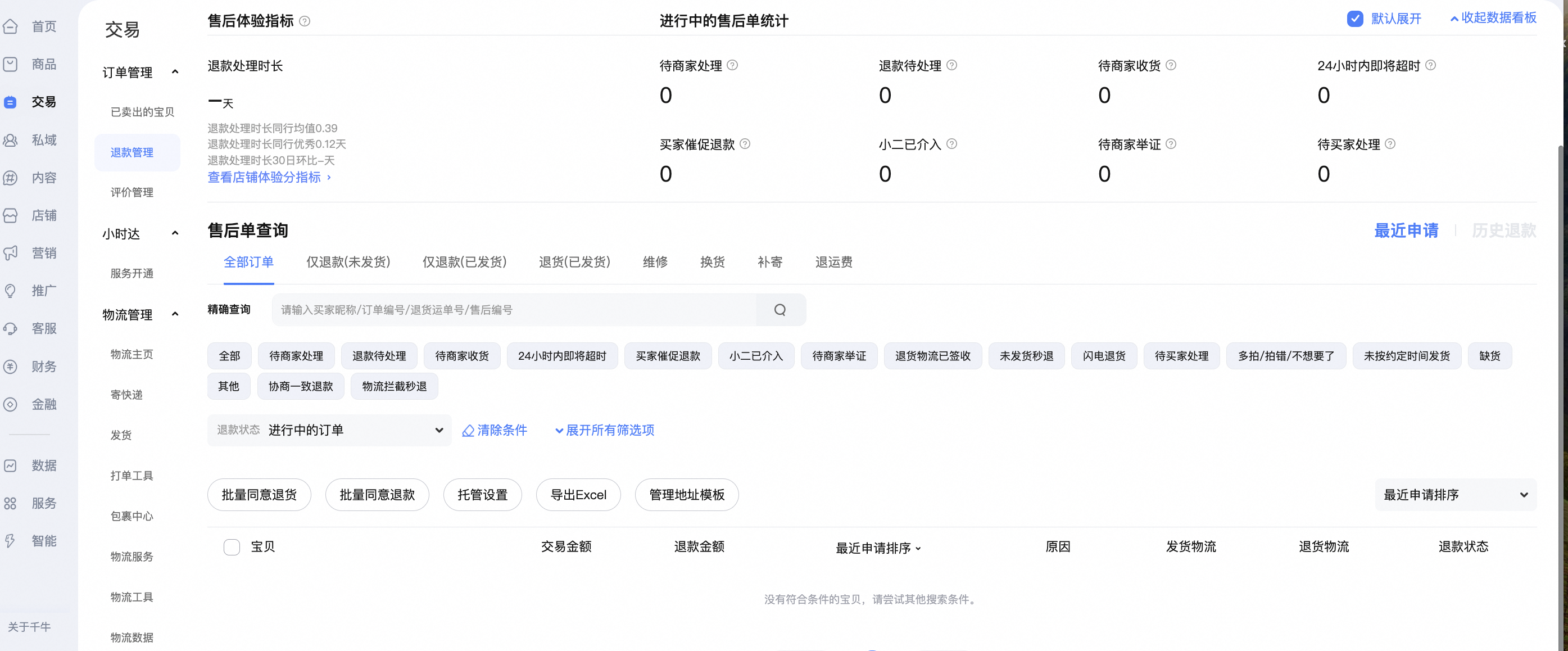Image resolution: width=1568 pixels, height=651 pixels.
Task: Click help icon next to 售后体验指标
Action: (x=305, y=21)
